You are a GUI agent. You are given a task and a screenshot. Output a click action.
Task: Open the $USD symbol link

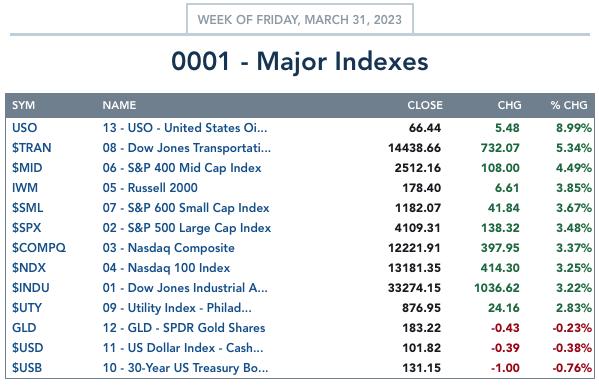point(28,348)
